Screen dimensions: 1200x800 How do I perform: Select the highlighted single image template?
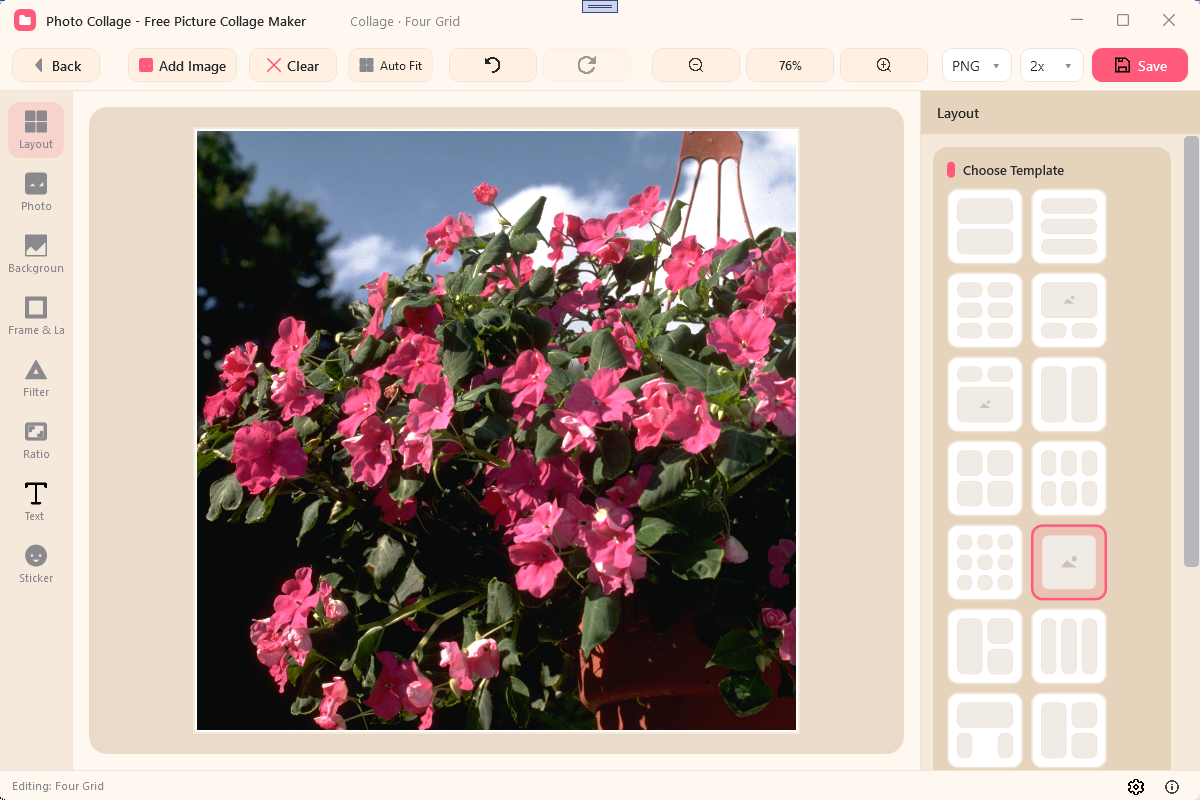pos(1069,562)
